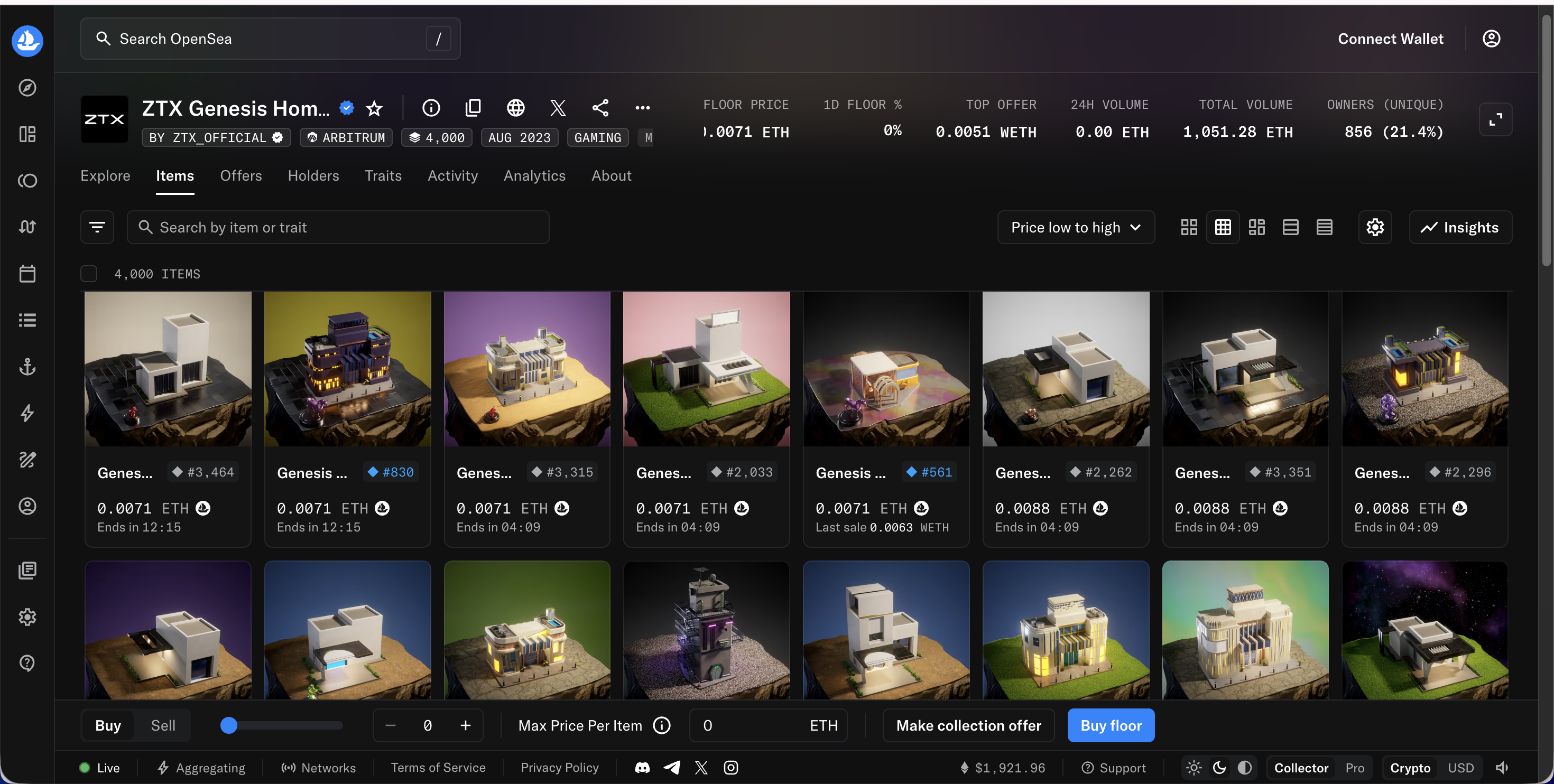This screenshot has width=1554, height=784.
Task: Open the more options ellipsis menu
Action: pyautogui.click(x=642, y=108)
